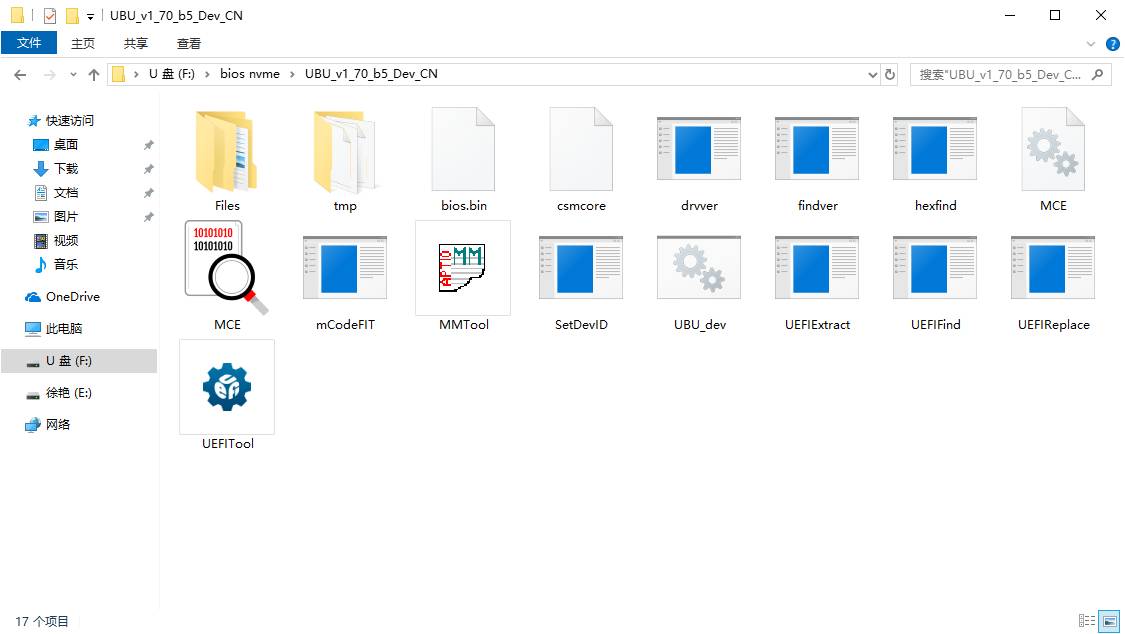Open 此电脑 in the navigation pane
Image resolution: width=1125 pixels, height=634 pixels.
point(64,328)
